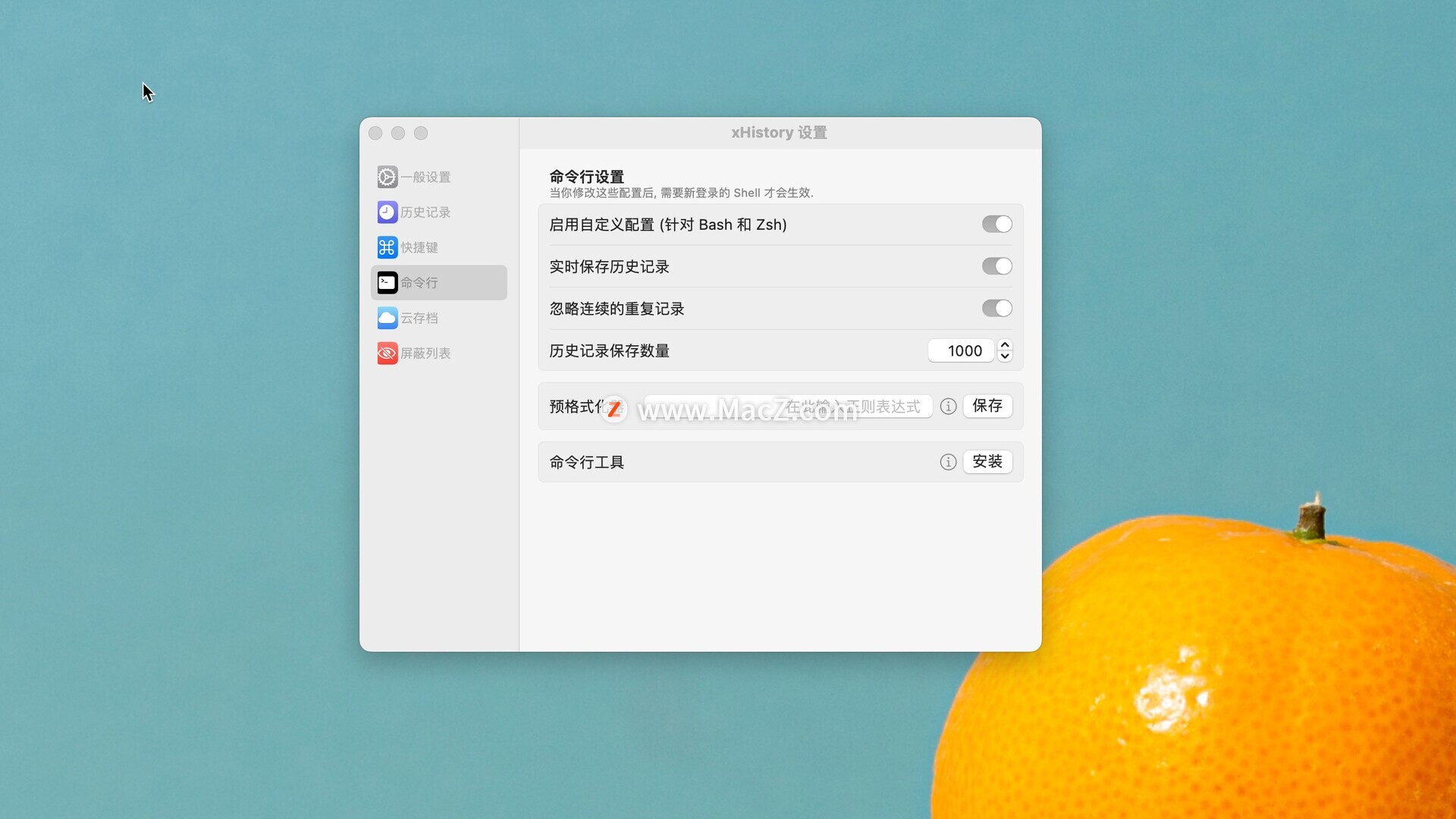Click the info icon next to 保存
The image size is (1456, 819).
[948, 406]
